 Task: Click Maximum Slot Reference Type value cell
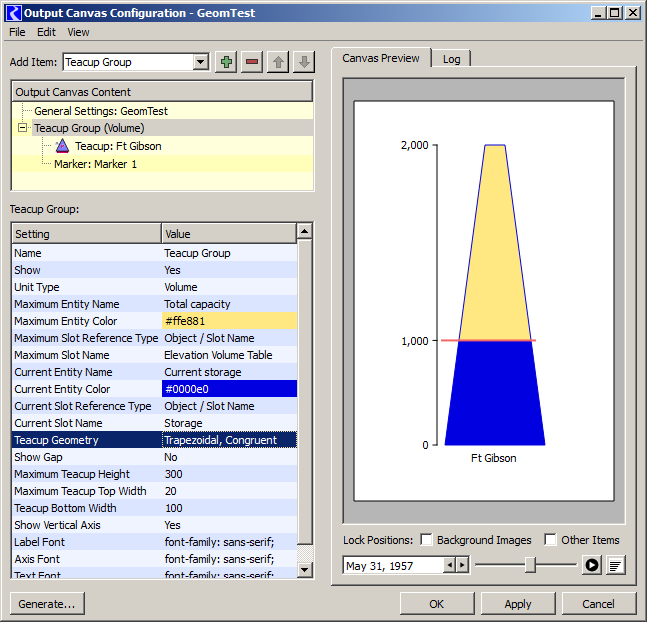(229, 338)
